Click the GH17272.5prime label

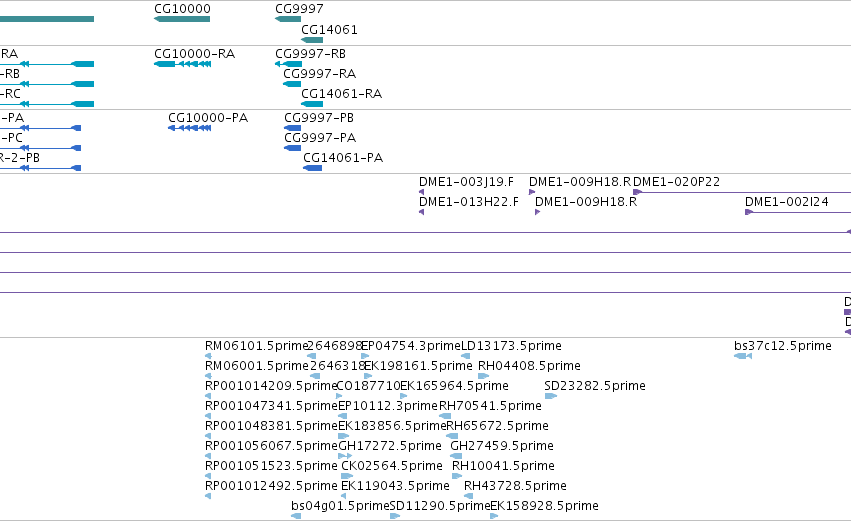click(x=390, y=446)
